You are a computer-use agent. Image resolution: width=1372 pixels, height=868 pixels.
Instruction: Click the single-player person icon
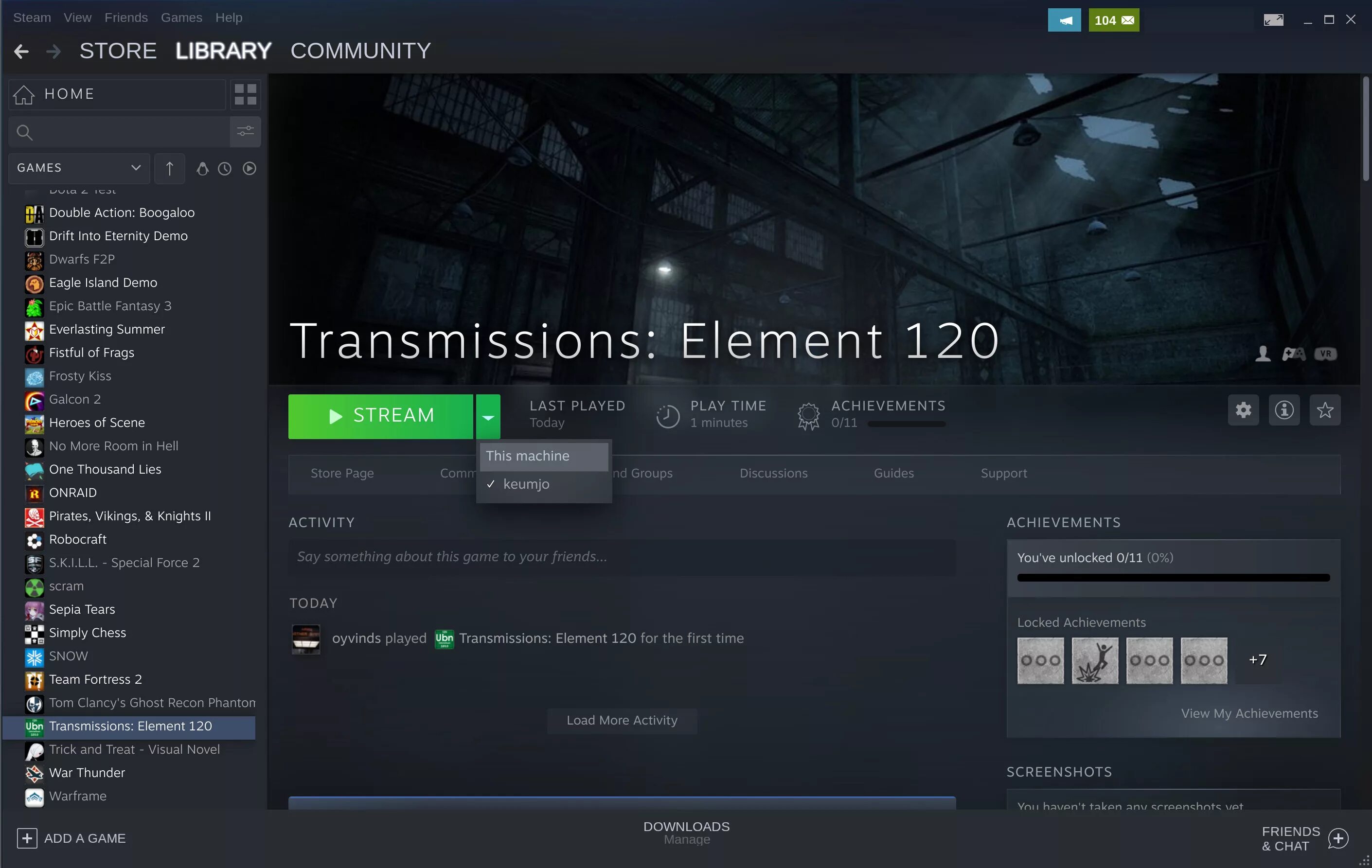click(1263, 354)
